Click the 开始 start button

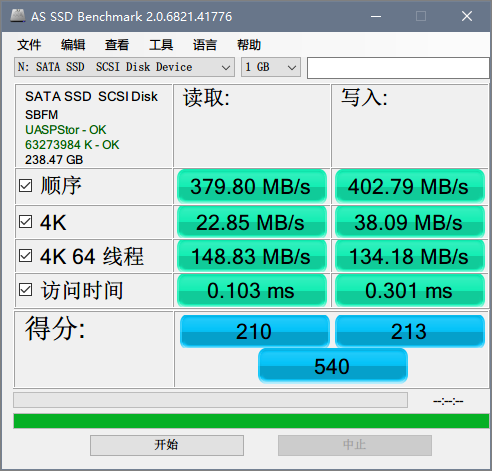(167, 445)
